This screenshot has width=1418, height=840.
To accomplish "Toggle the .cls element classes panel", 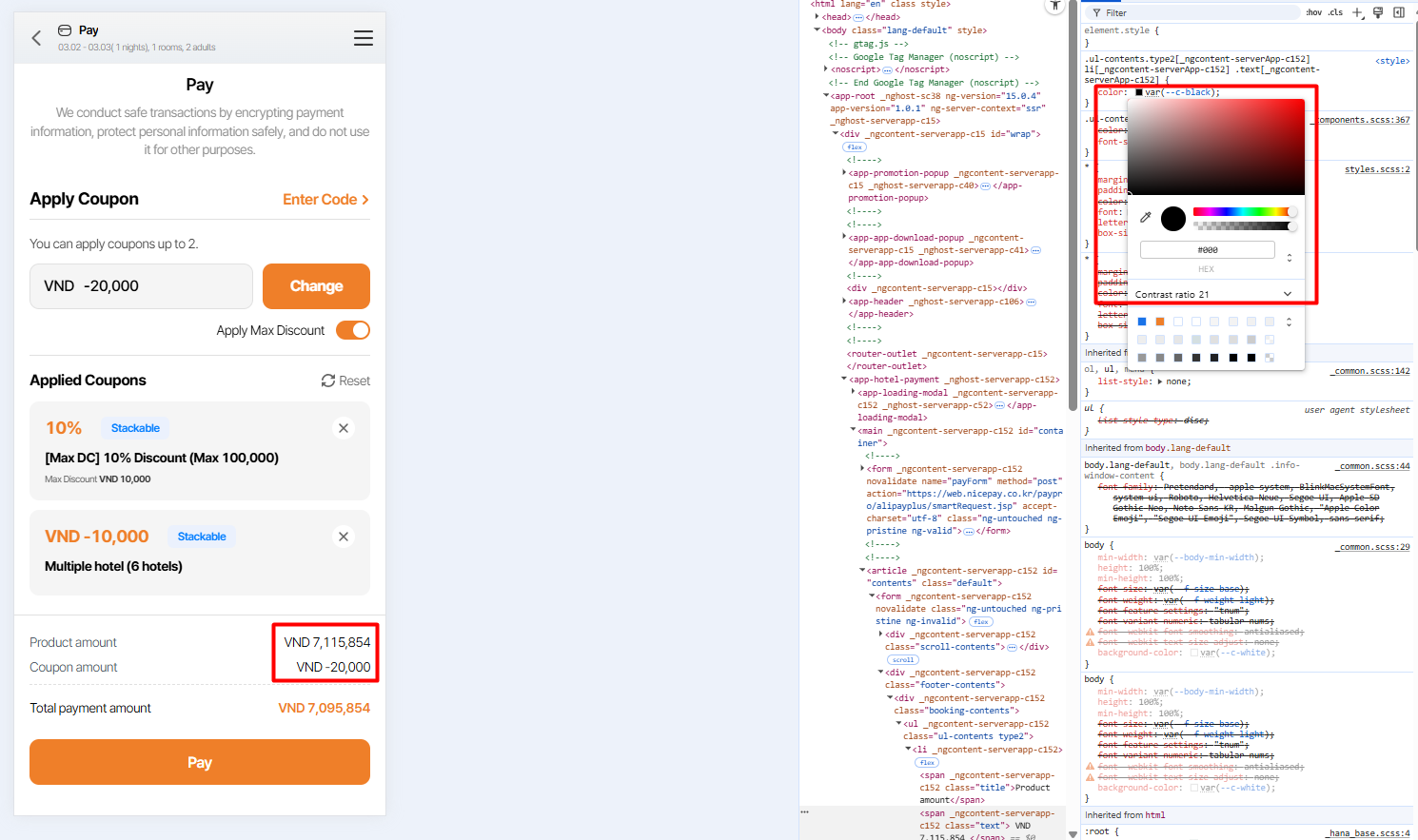I will click(x=1336, y=12).
